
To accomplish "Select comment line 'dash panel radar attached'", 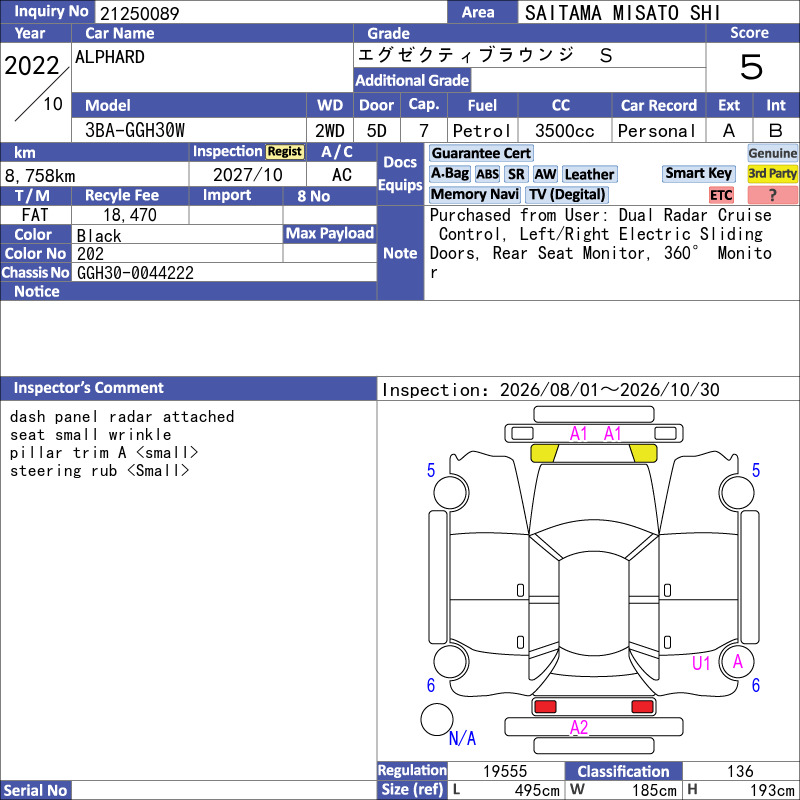I will click(122, 416).
